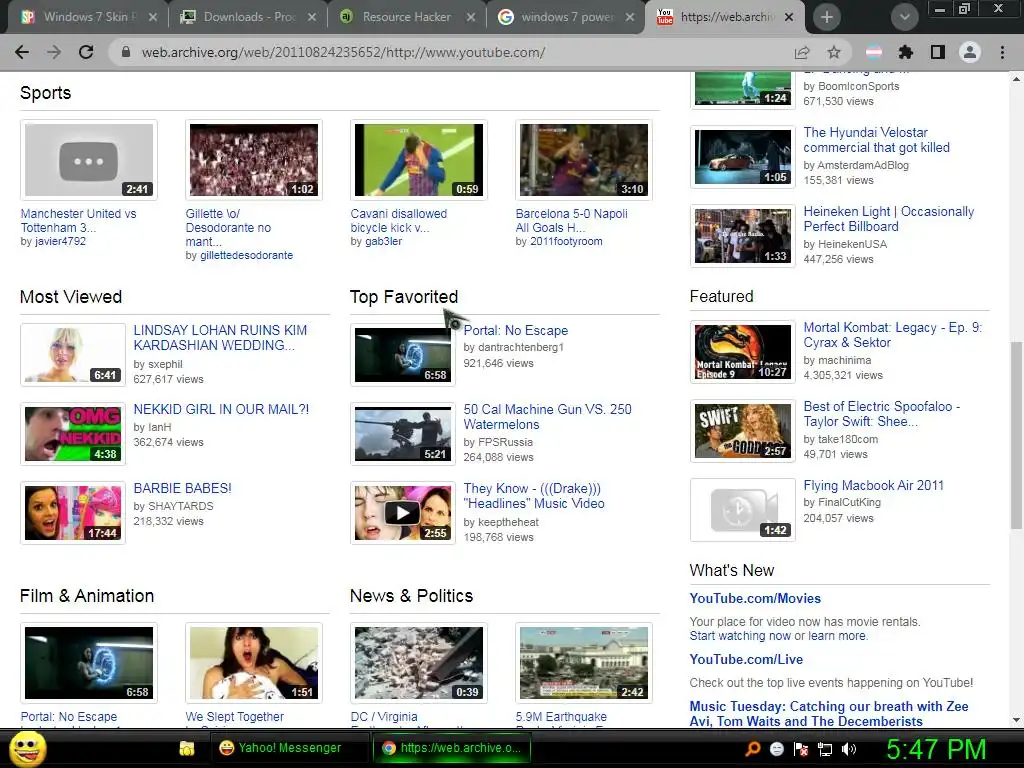The height and width of the screenshot is (768, 1024).
Task: Click the 'Start watching now' link
Action: coord(740,635)
